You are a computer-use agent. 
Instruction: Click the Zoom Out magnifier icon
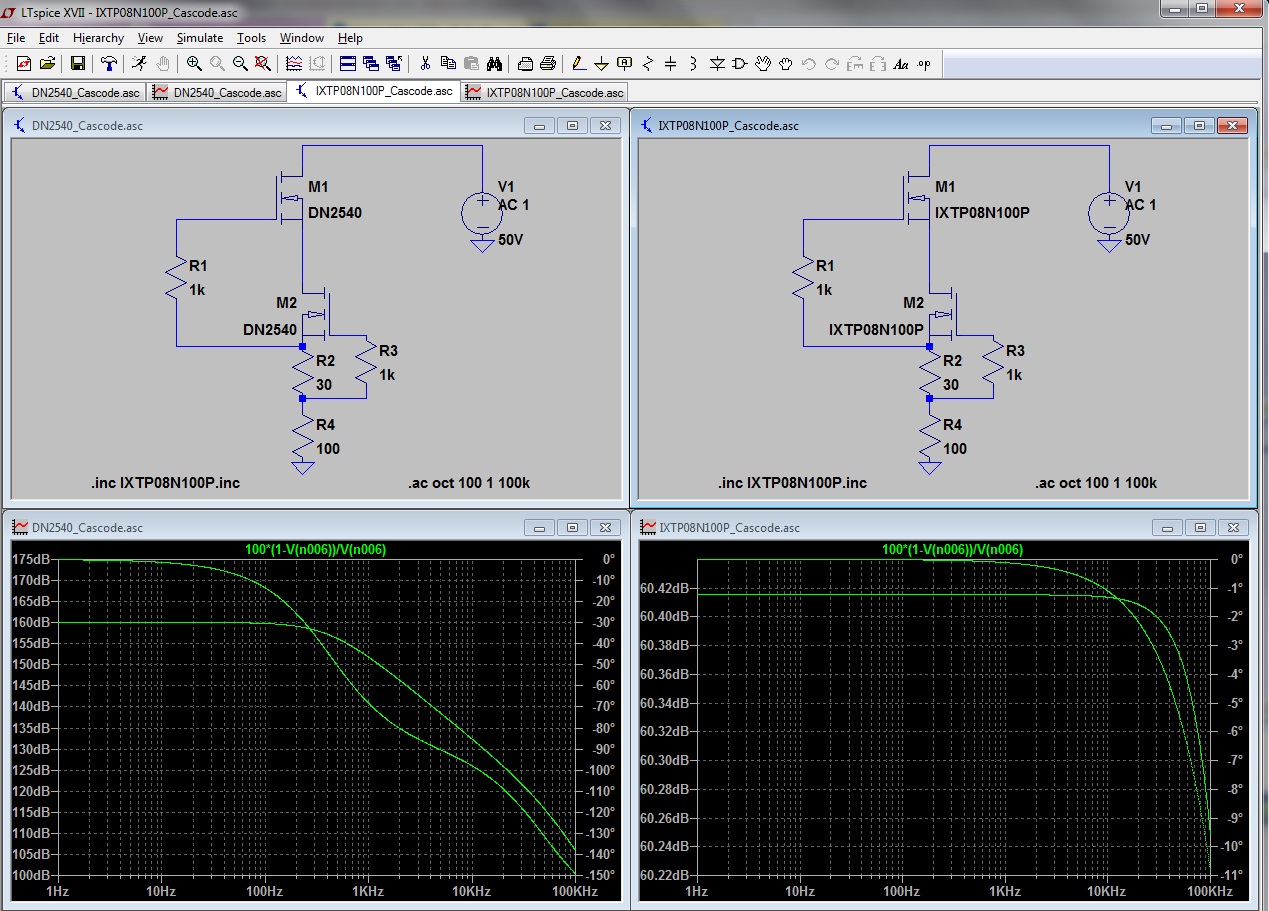(x=240, y=63)
